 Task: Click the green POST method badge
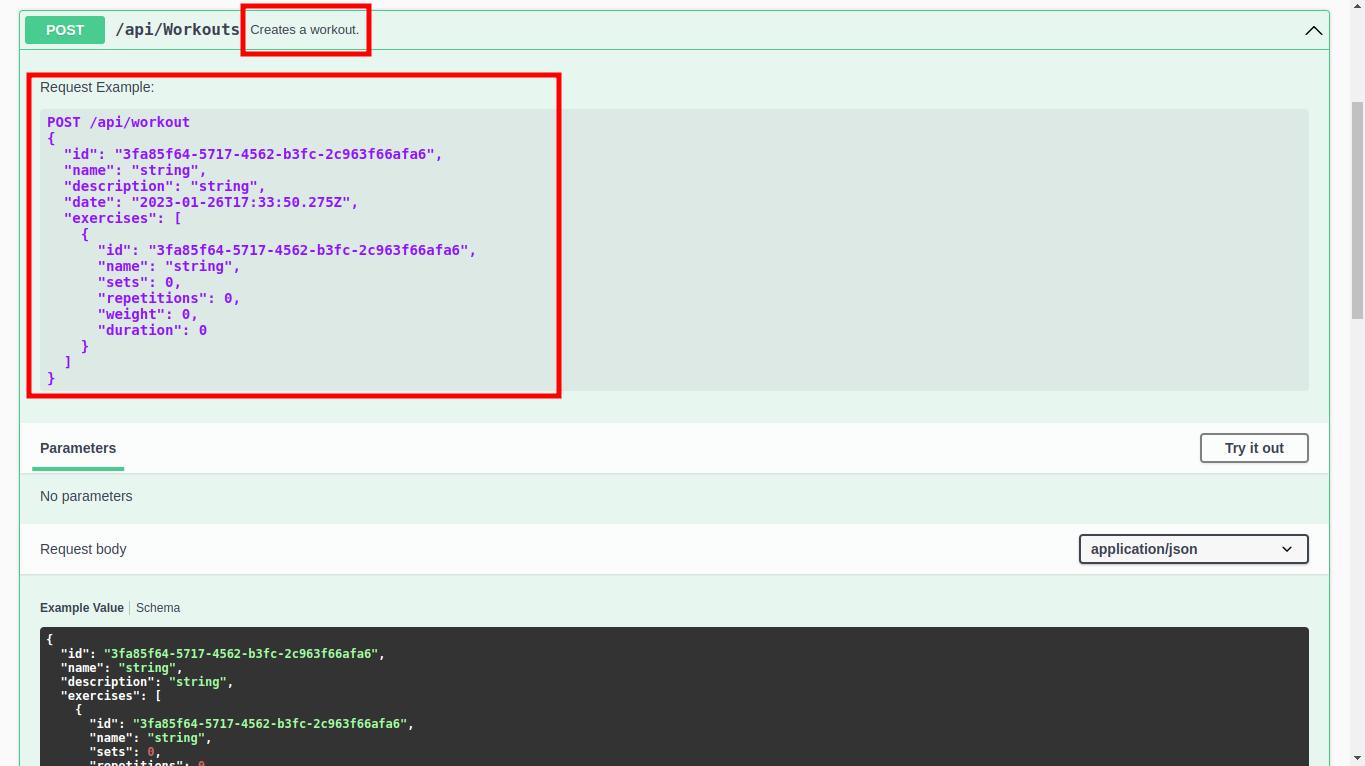point(65,30)
